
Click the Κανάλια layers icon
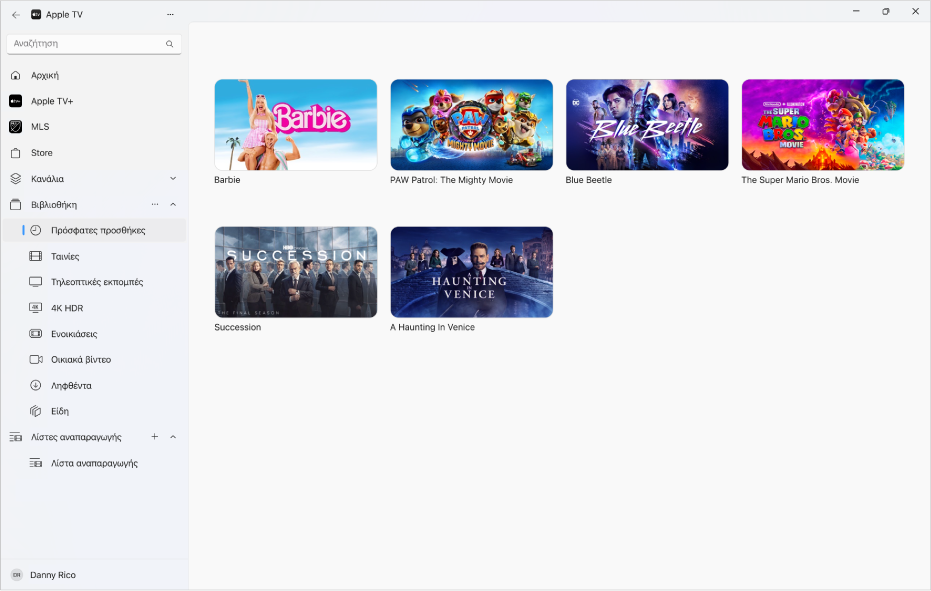click(x=16, y=179)
